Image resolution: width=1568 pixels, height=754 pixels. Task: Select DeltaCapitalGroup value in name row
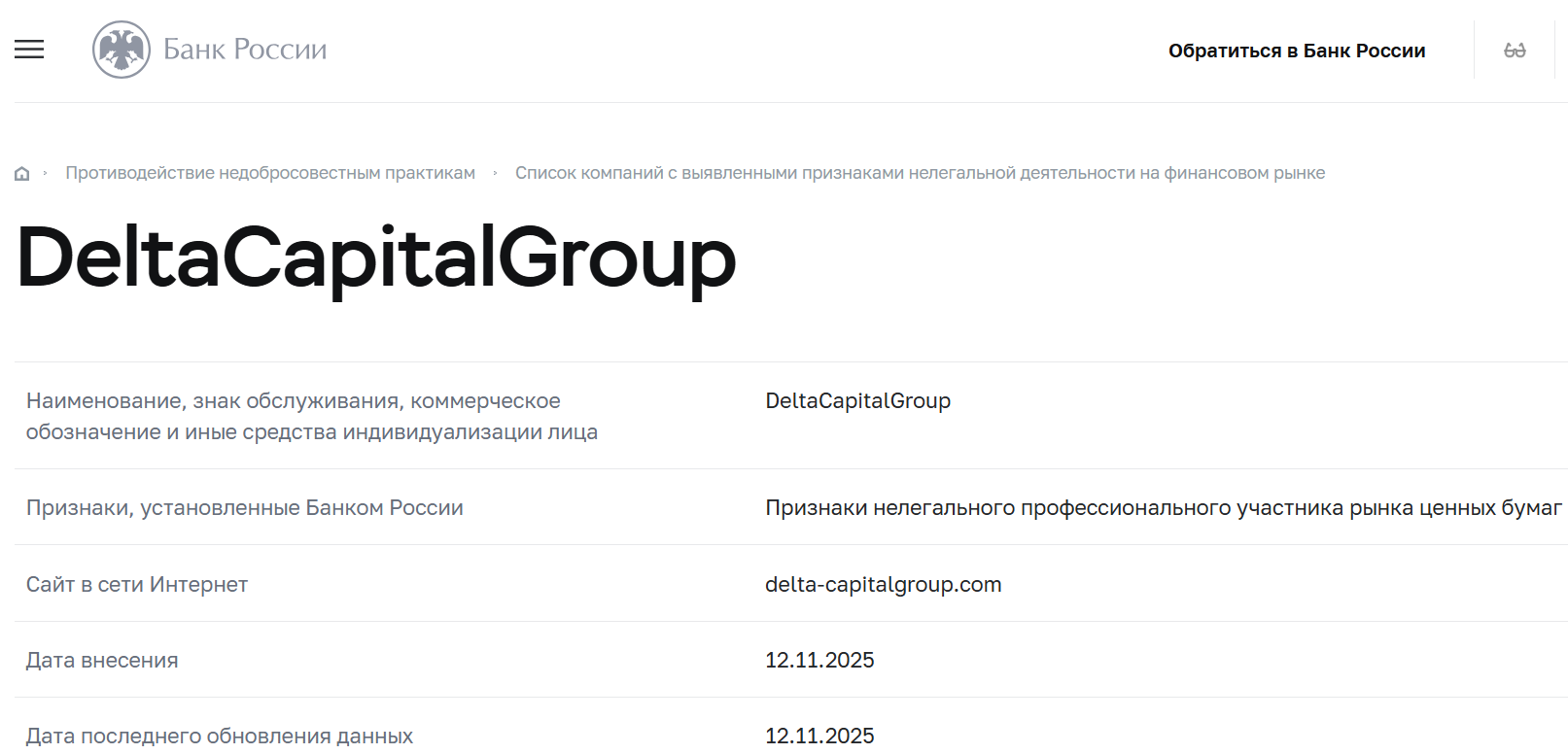pos(857,400)
